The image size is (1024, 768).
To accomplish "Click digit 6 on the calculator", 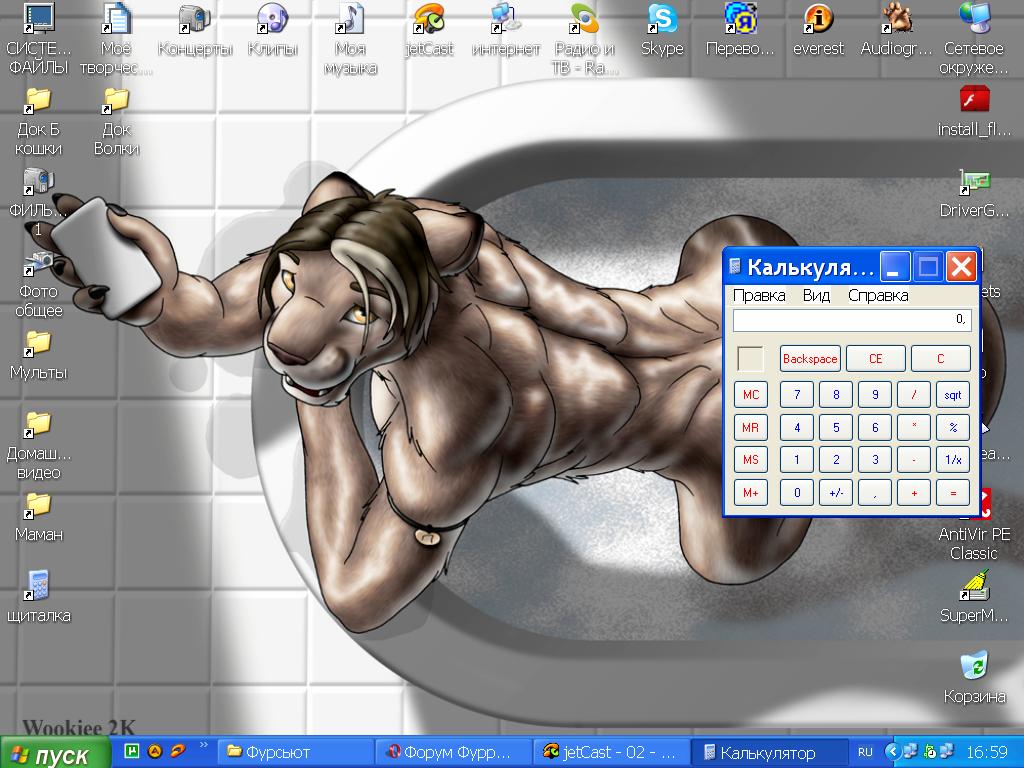I will coord(875,427).
